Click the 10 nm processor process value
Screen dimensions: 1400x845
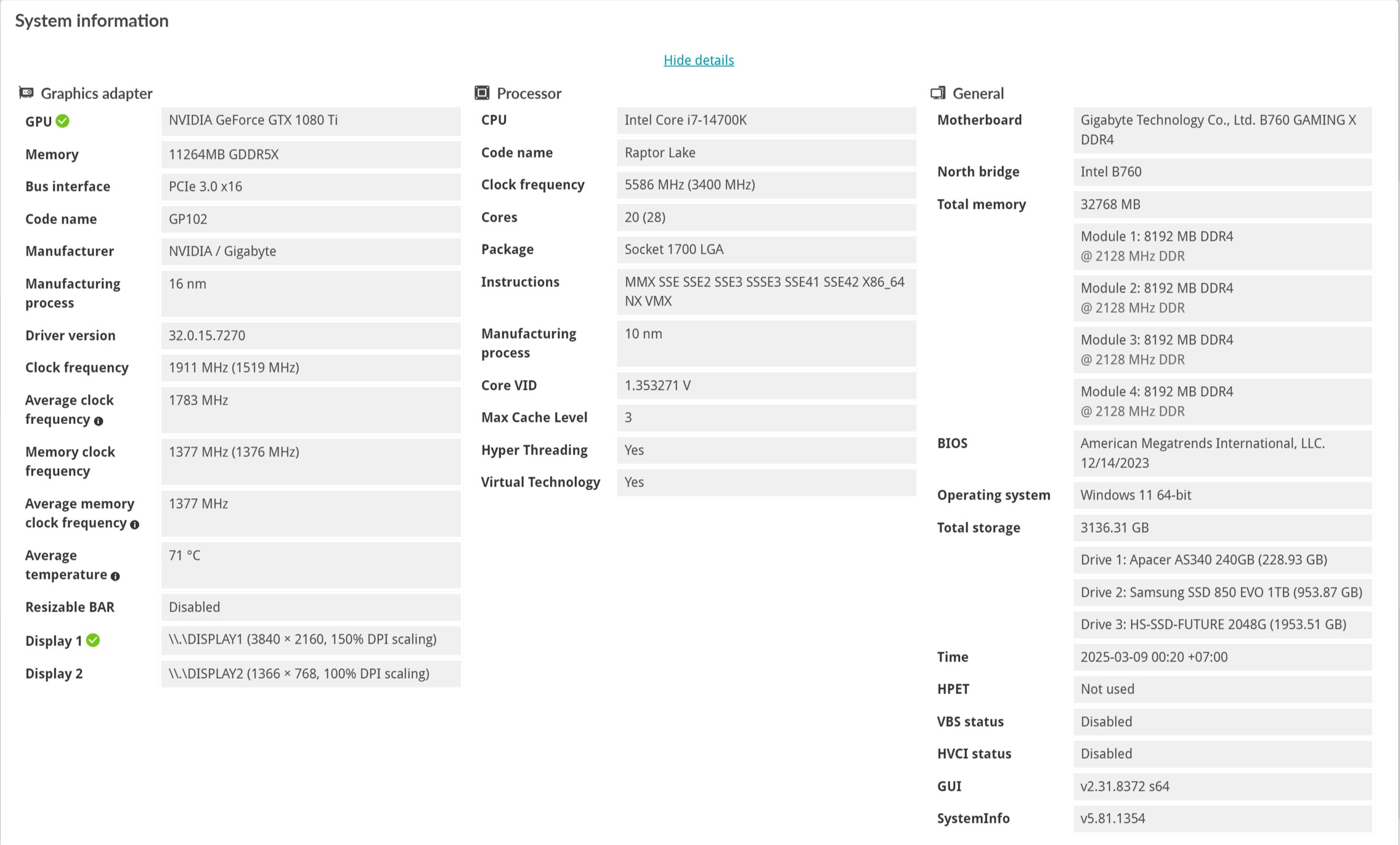(767, 343)
